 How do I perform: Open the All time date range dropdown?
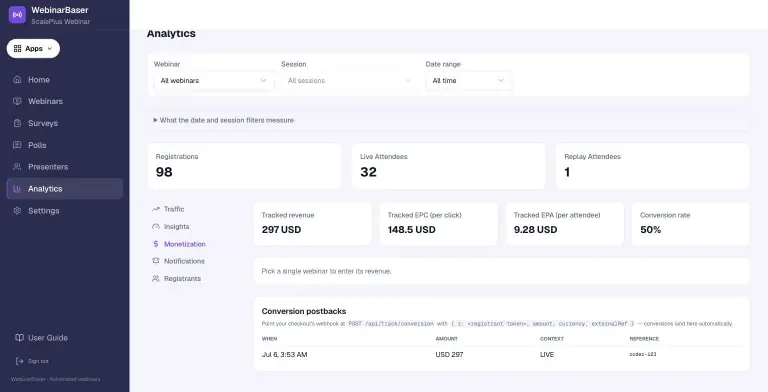coord(469,80)
